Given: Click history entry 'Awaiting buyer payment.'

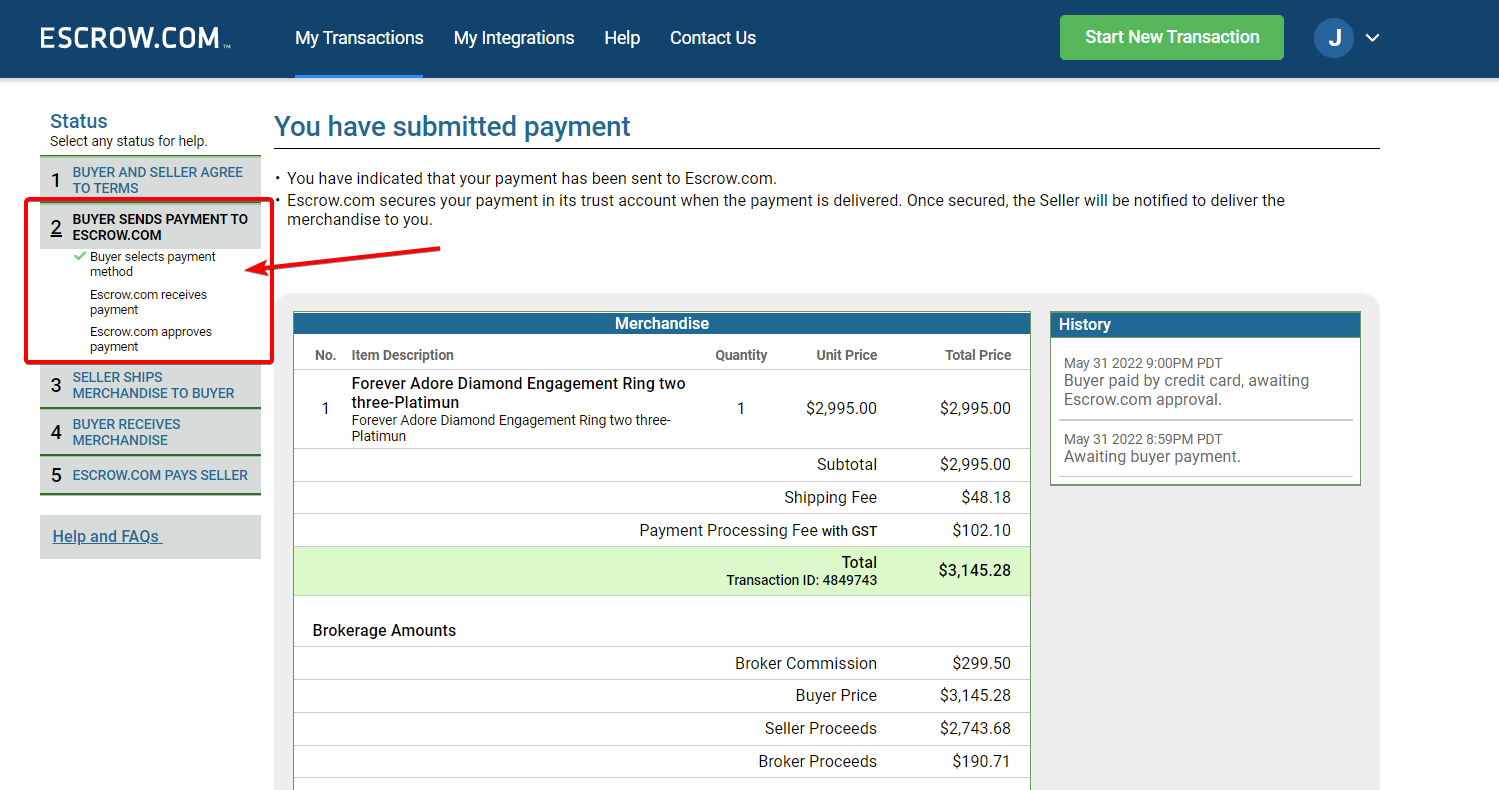Looking at the screenshot, I should pyautogui.click(x=1152, y=456).
